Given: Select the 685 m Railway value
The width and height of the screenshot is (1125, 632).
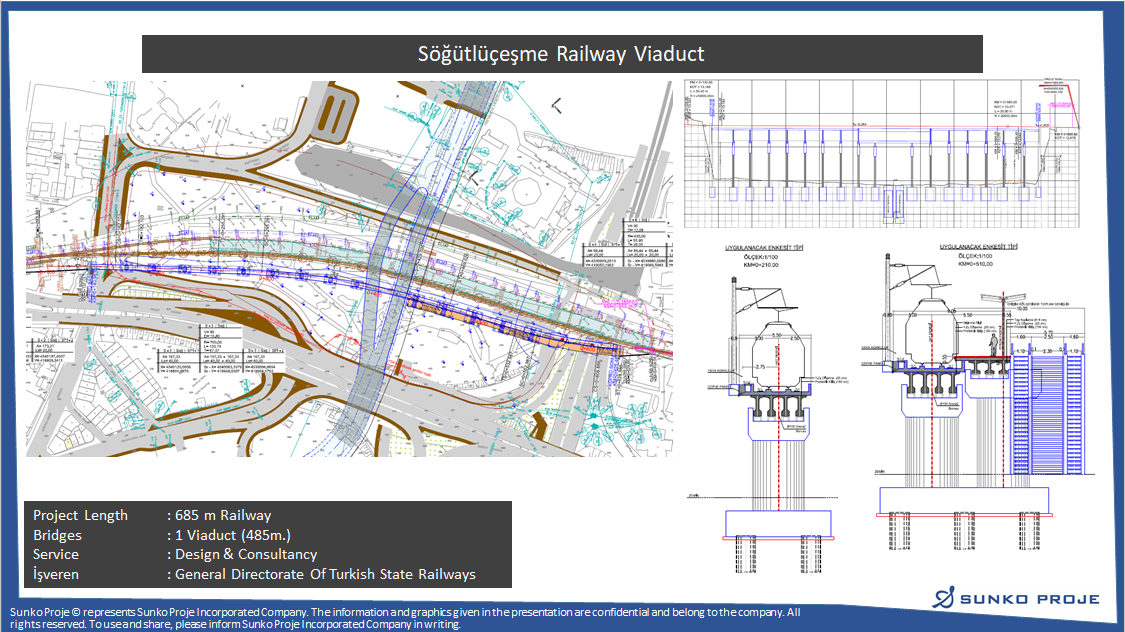Looking at the screenshot, I should [223, 516].
